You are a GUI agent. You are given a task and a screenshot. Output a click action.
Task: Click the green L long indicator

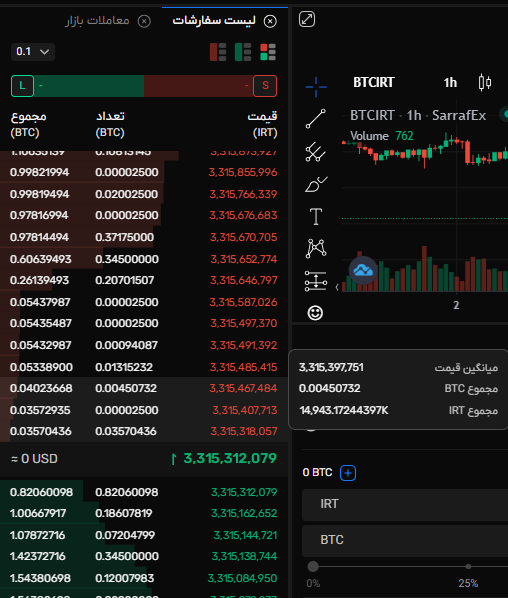(23, 86)
